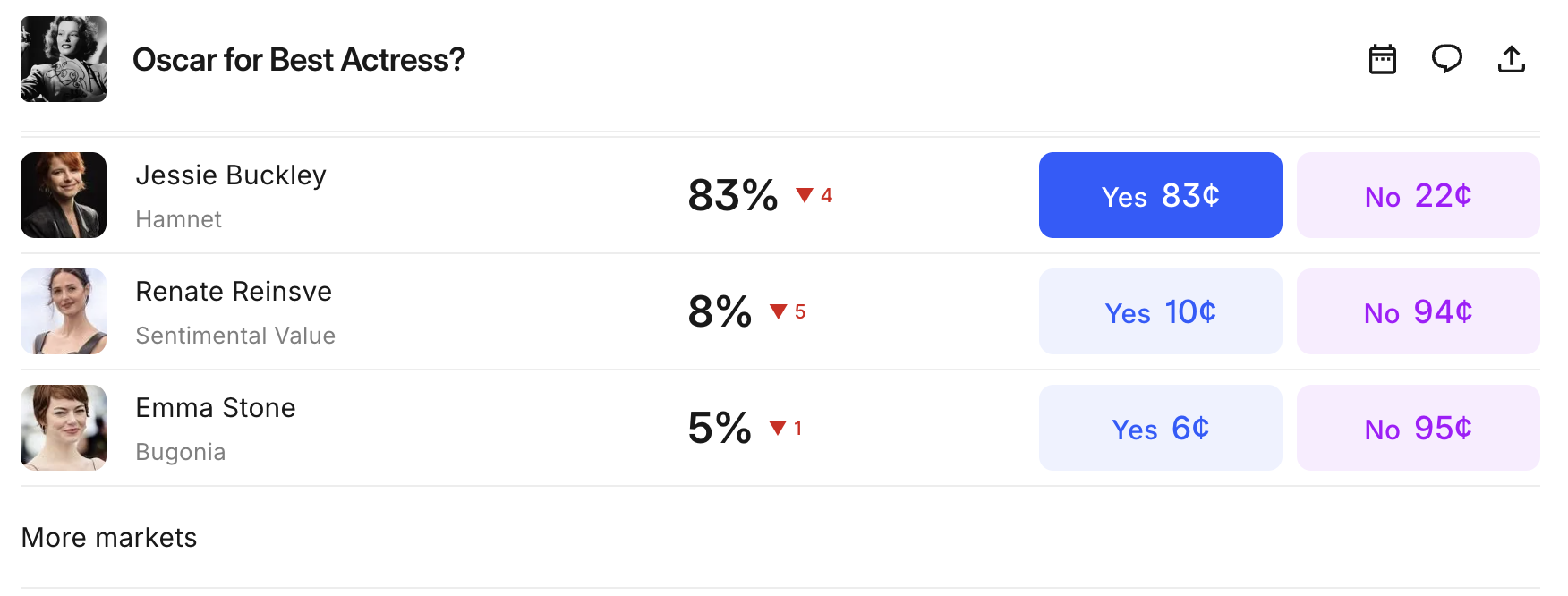Open the calendar icon in header
Viewport: 1568px width, 596px height.
pos(1382,59)
